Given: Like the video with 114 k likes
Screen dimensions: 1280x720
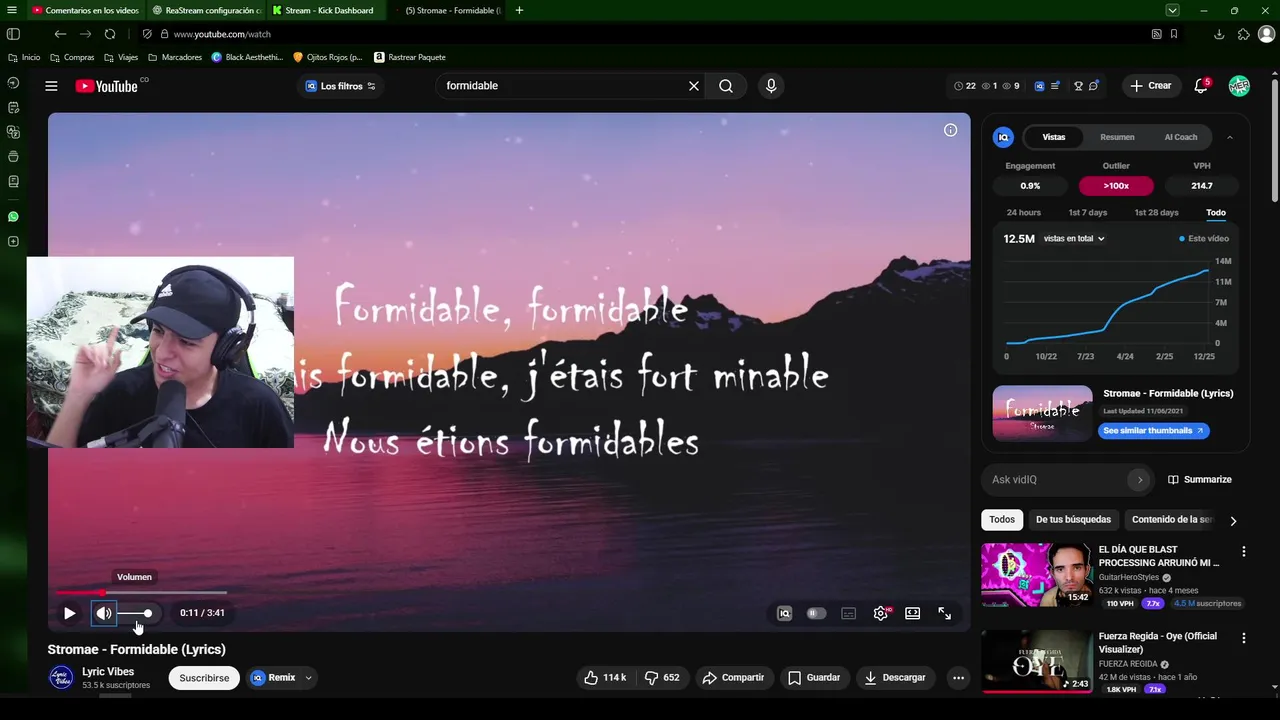Looking at the screenshot, I should coord(605,678).
